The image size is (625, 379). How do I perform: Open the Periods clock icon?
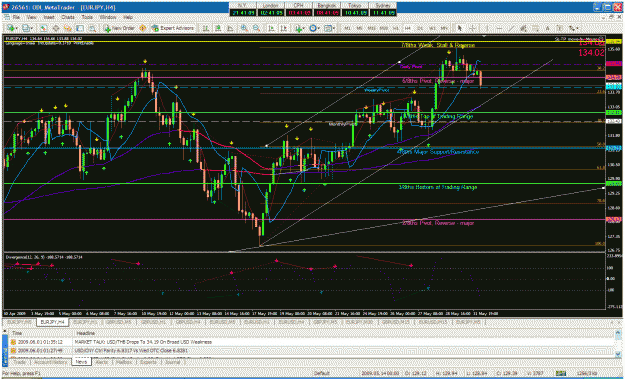tap(313, 28)
